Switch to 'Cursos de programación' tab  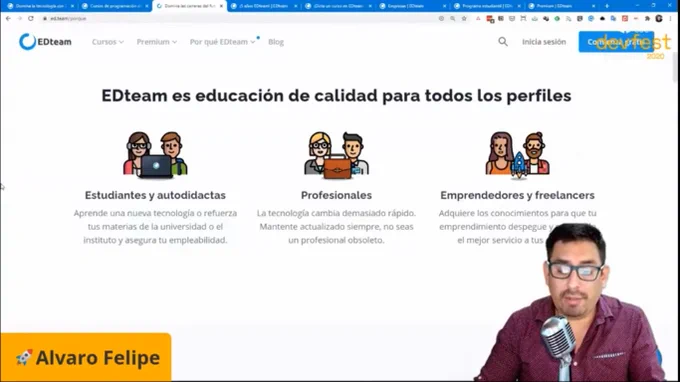(114, 6)
